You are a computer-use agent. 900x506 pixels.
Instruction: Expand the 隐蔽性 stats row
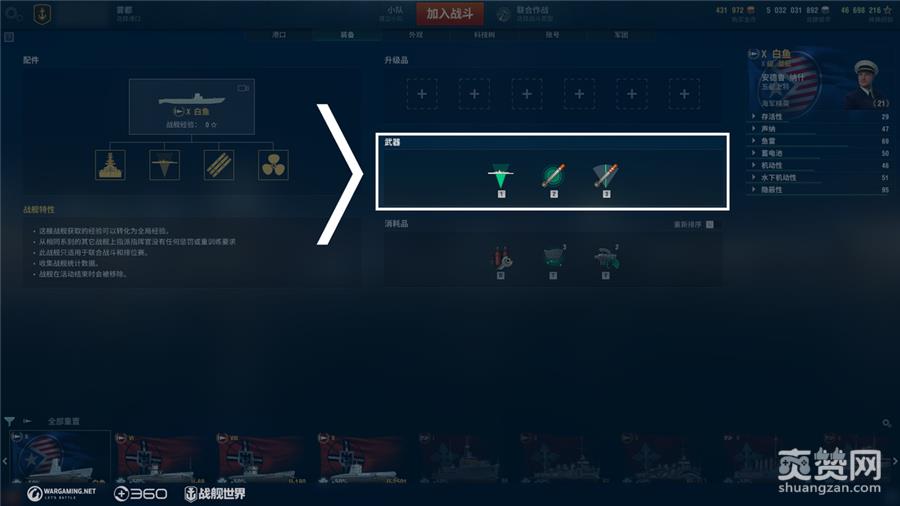pos(820,189)
